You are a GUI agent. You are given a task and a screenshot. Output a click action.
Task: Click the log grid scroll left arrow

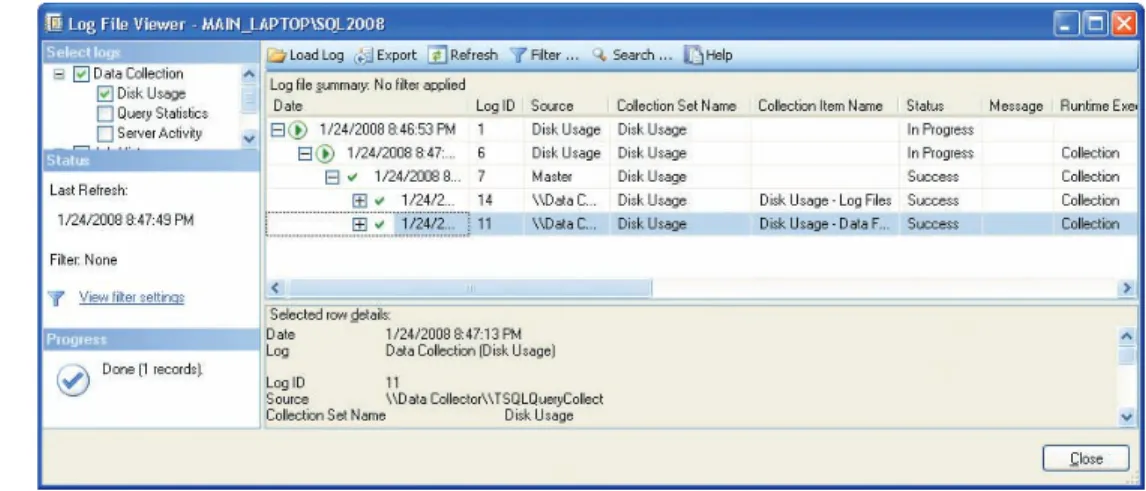(x=276, y=289)
